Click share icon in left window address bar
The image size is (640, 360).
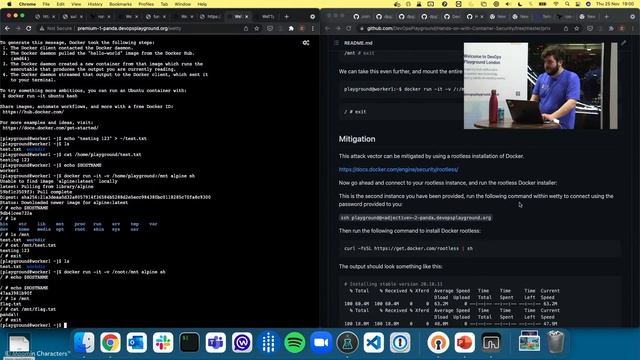click(246, 29)
